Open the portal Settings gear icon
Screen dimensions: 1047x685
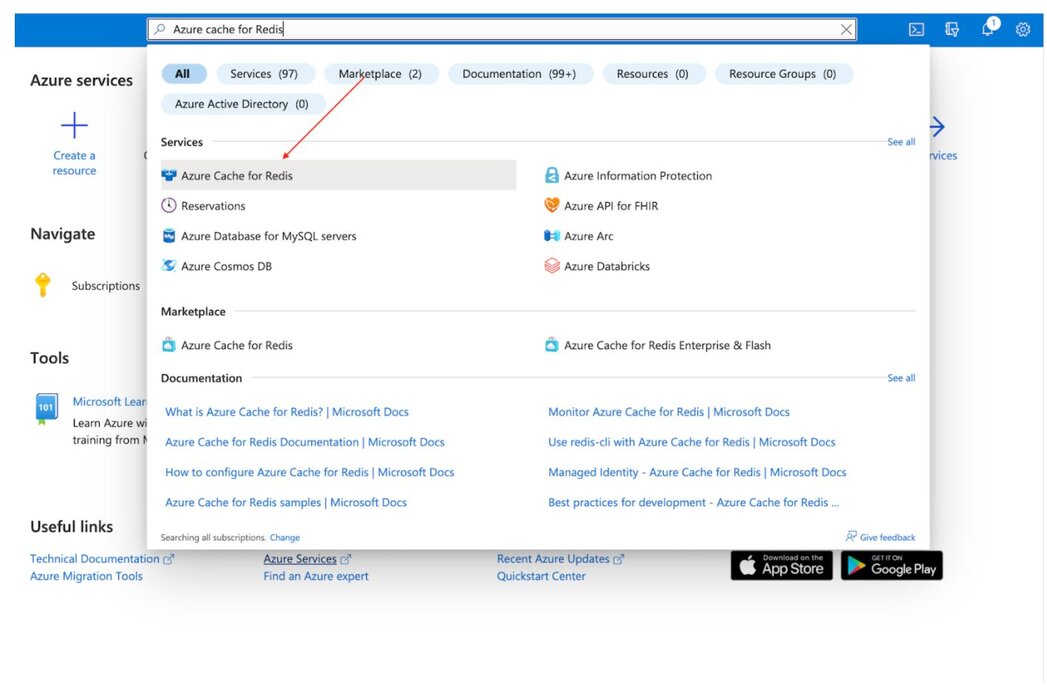1022,29
